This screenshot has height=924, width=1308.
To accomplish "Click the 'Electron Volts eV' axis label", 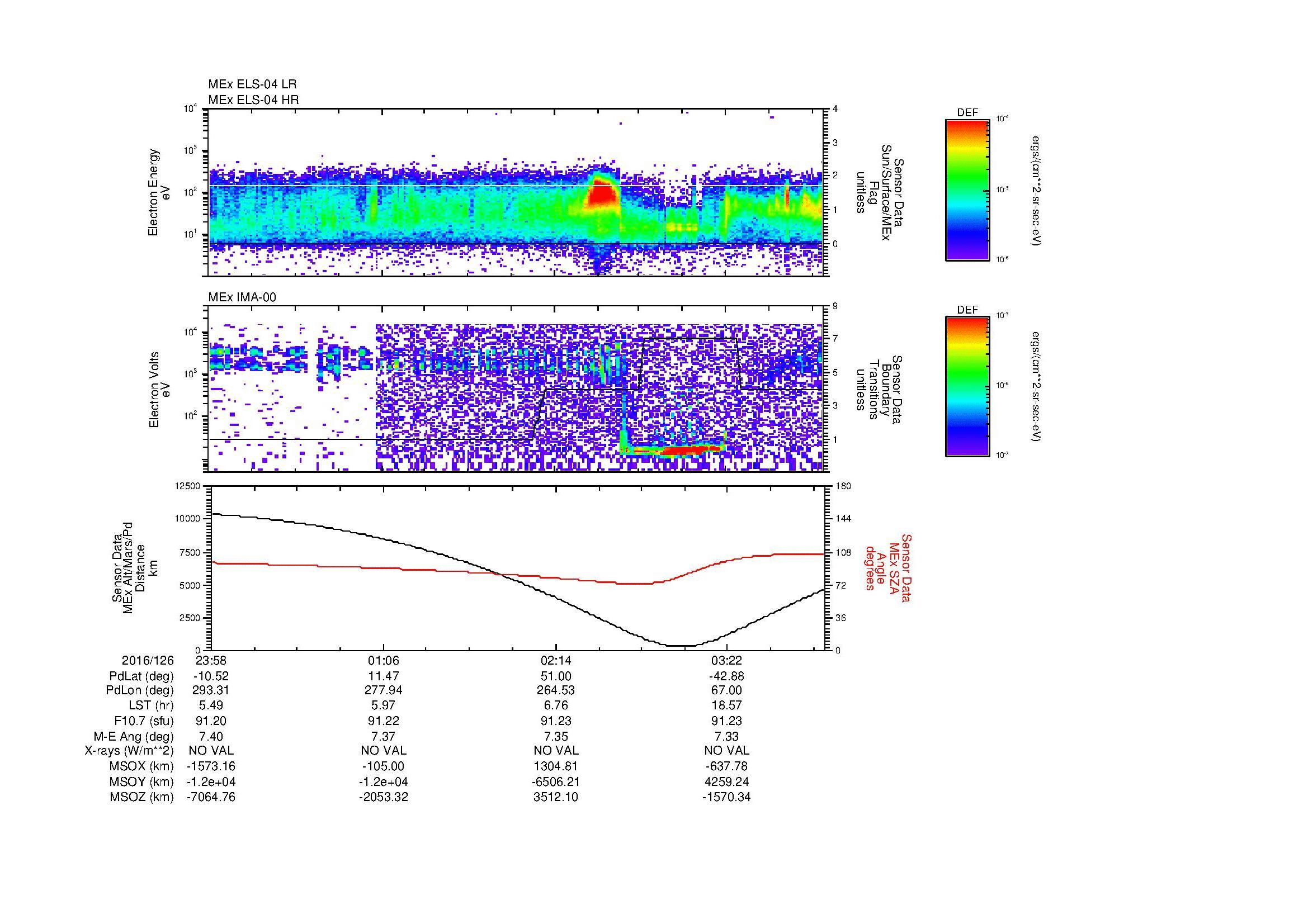I will (x=159, y=390).
